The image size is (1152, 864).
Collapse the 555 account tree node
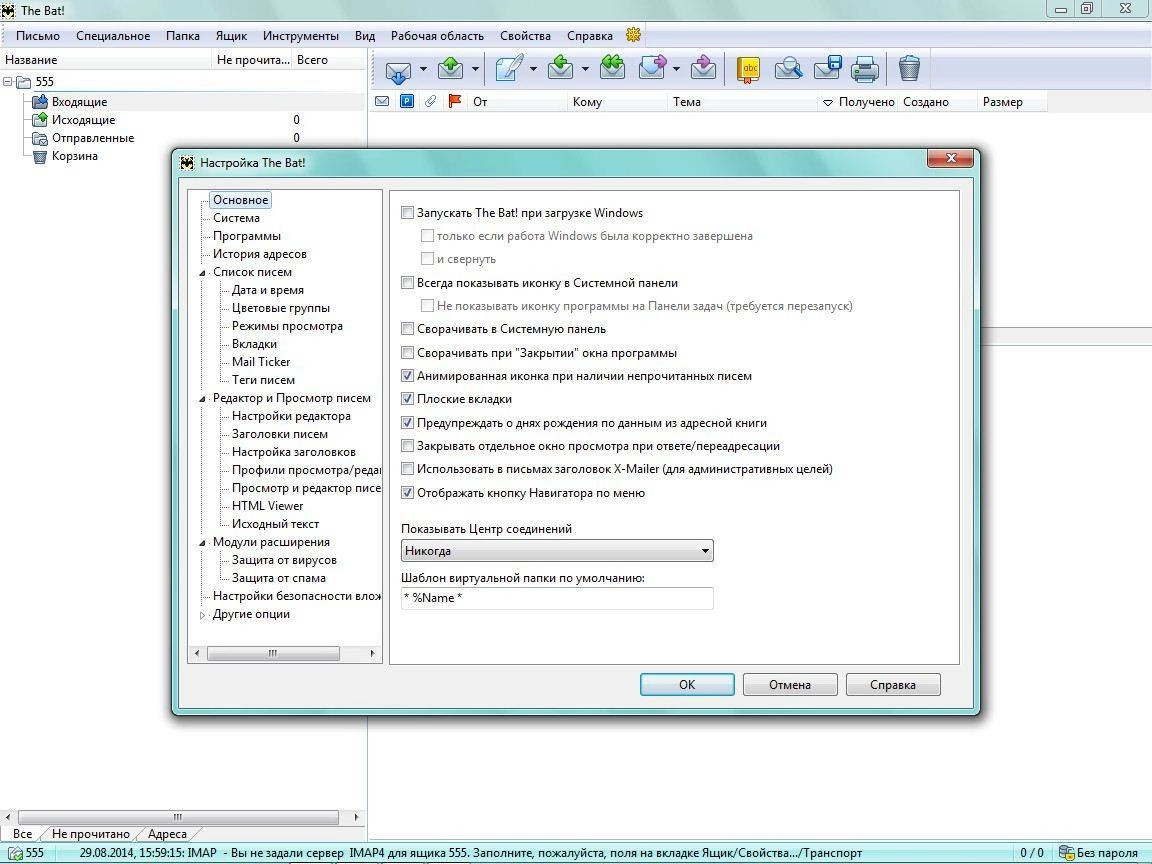7,82
